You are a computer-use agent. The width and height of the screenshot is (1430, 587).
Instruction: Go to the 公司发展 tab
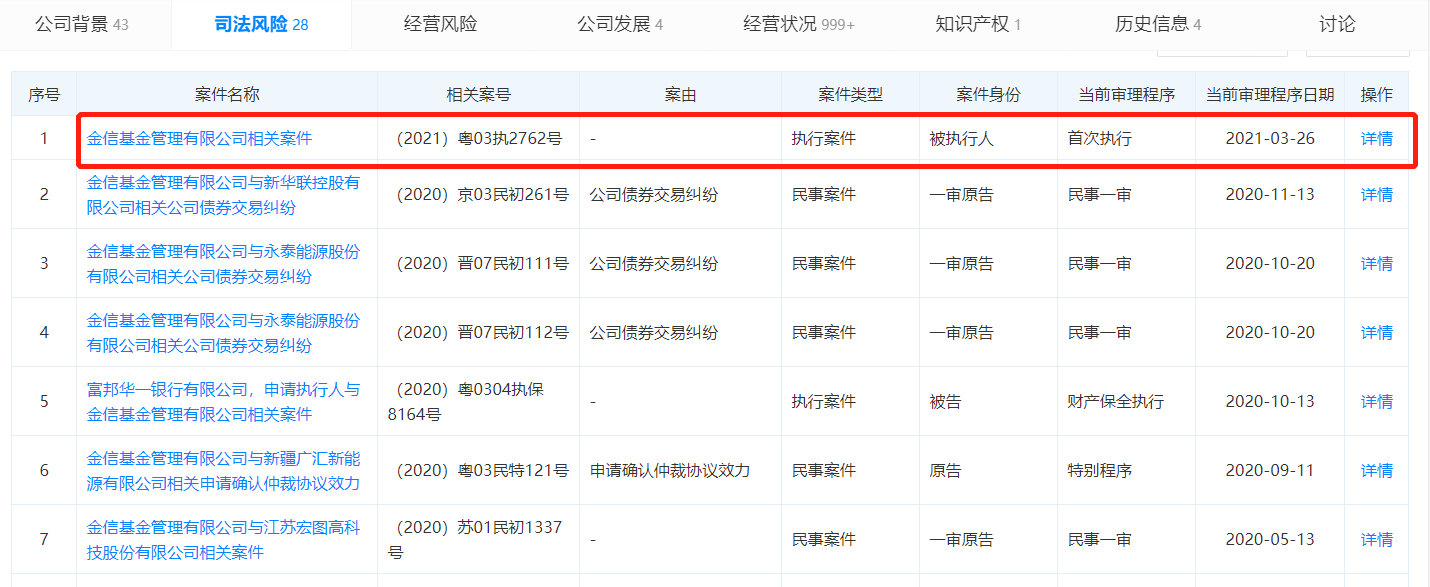coord(620,24)
